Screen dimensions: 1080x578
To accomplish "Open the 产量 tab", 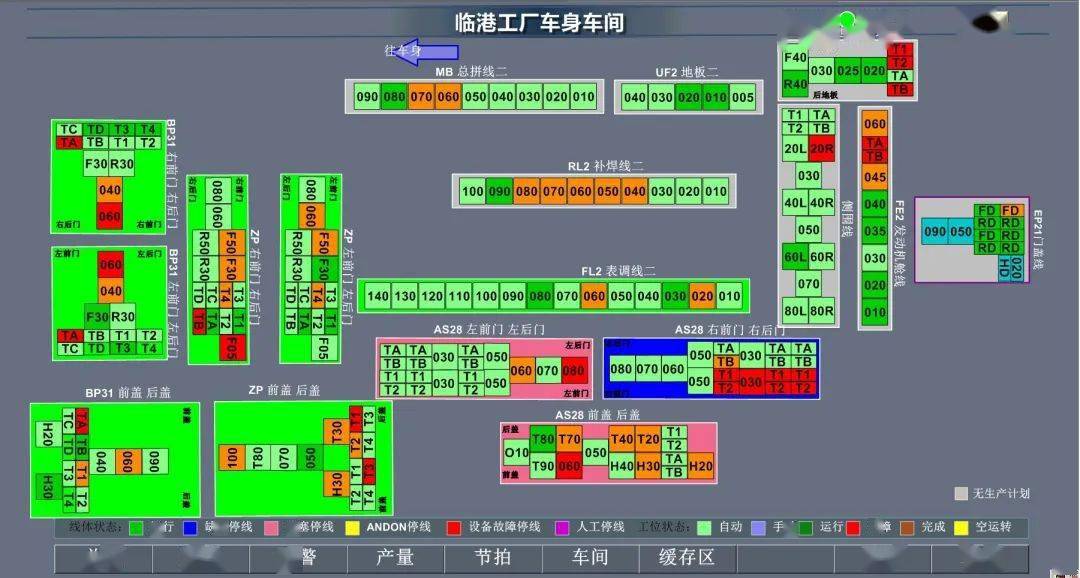I will (x=395, y=557).
